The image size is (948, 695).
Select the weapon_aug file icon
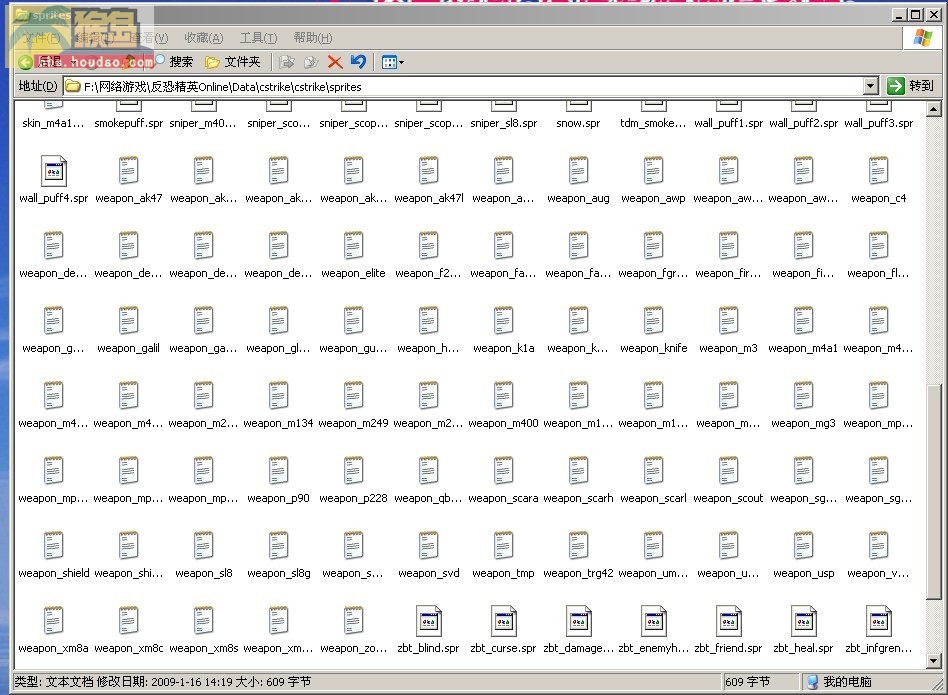tap(578, 171)
